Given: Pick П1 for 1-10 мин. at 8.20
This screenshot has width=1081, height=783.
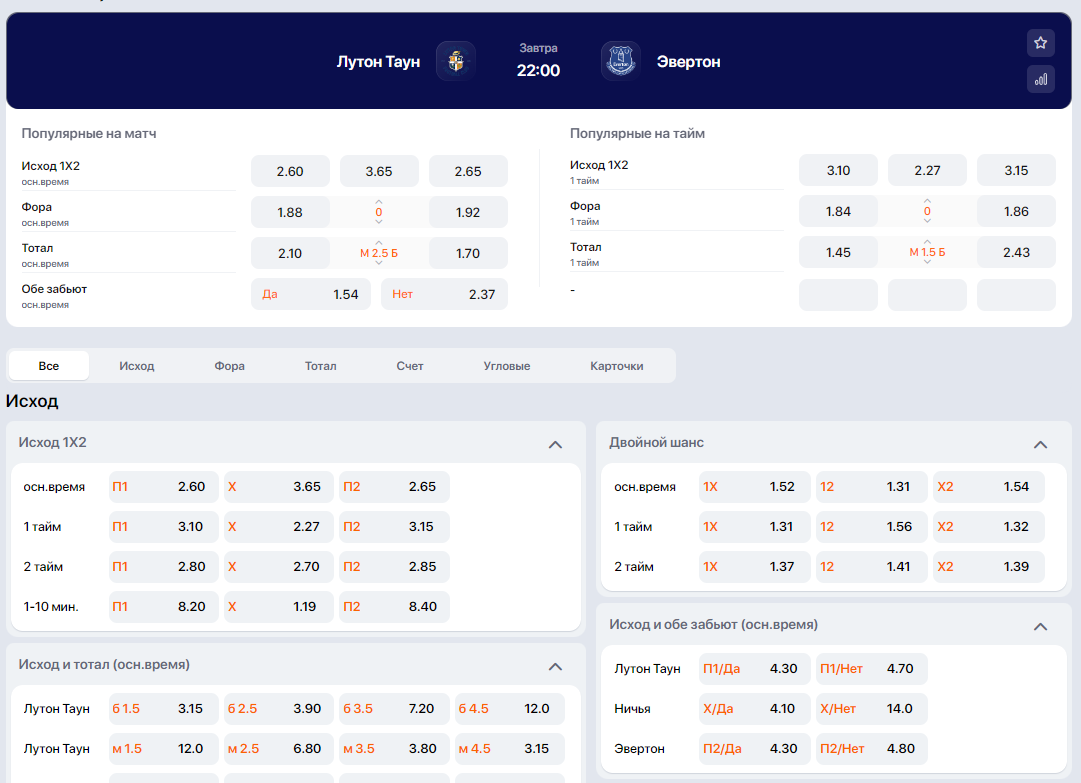Looking at the screenshot, I should tap(163, 607).
